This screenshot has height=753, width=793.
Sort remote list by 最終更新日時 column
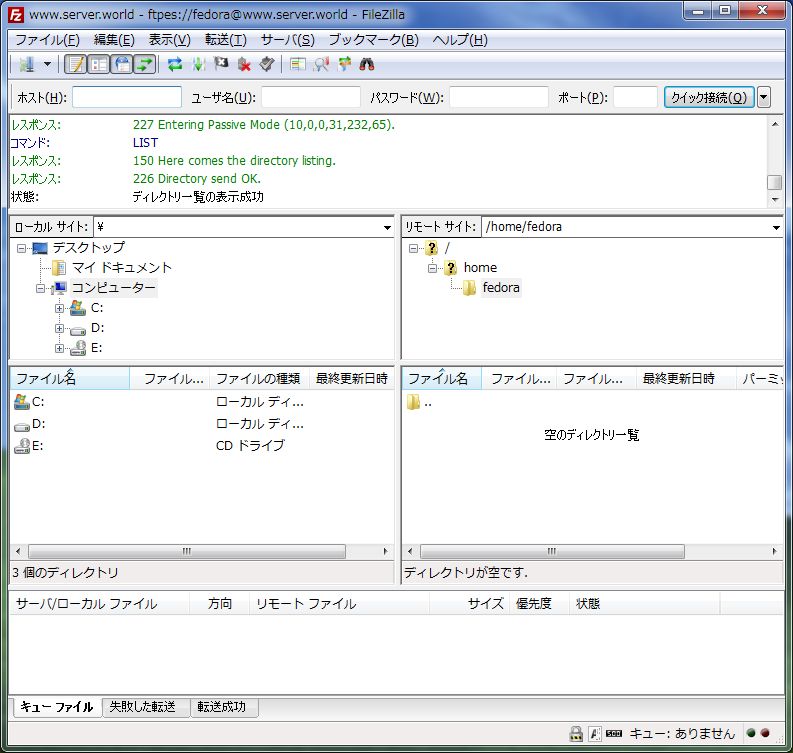click(685, 378)
